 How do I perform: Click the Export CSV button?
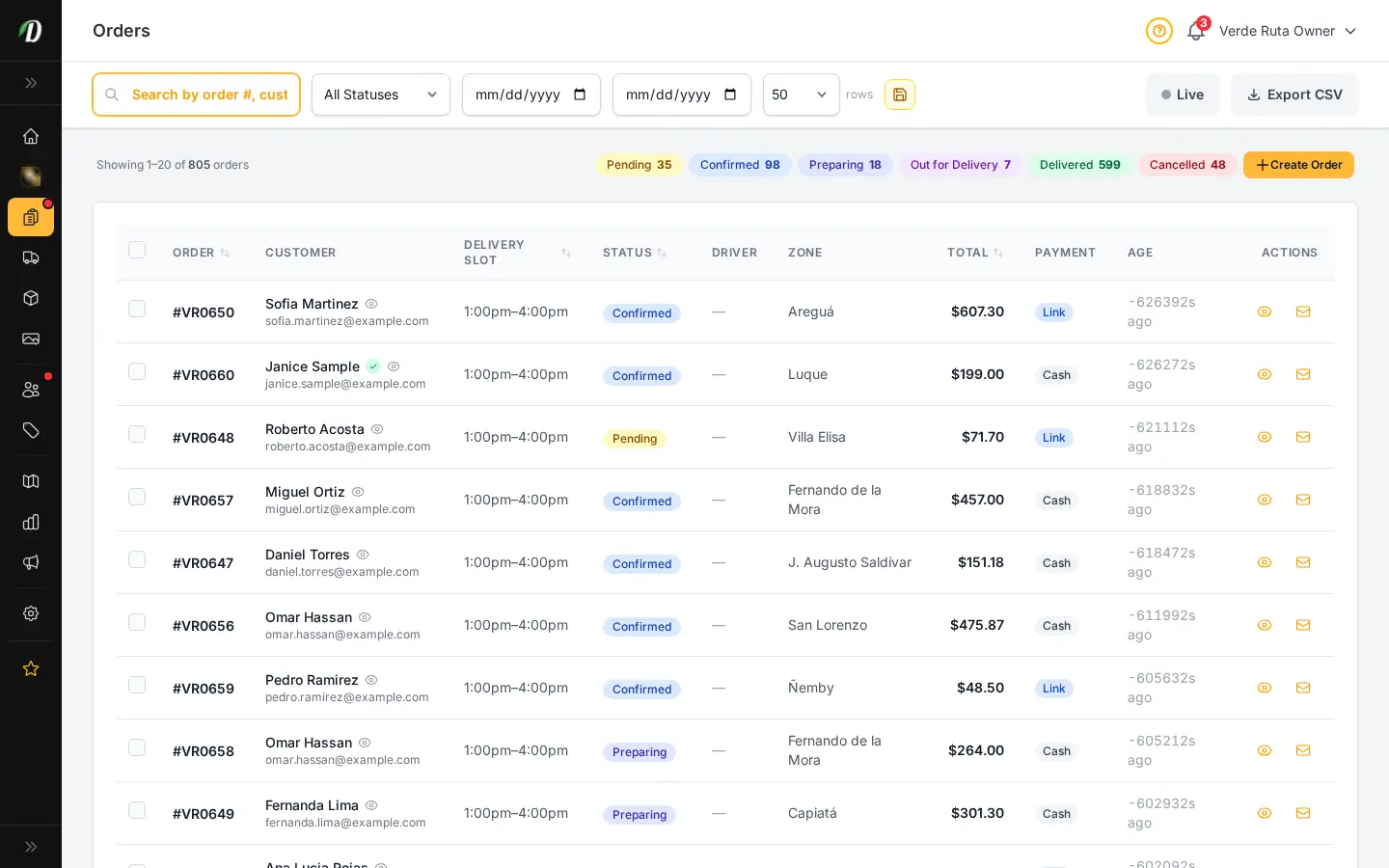click(x=1294, y=95)
